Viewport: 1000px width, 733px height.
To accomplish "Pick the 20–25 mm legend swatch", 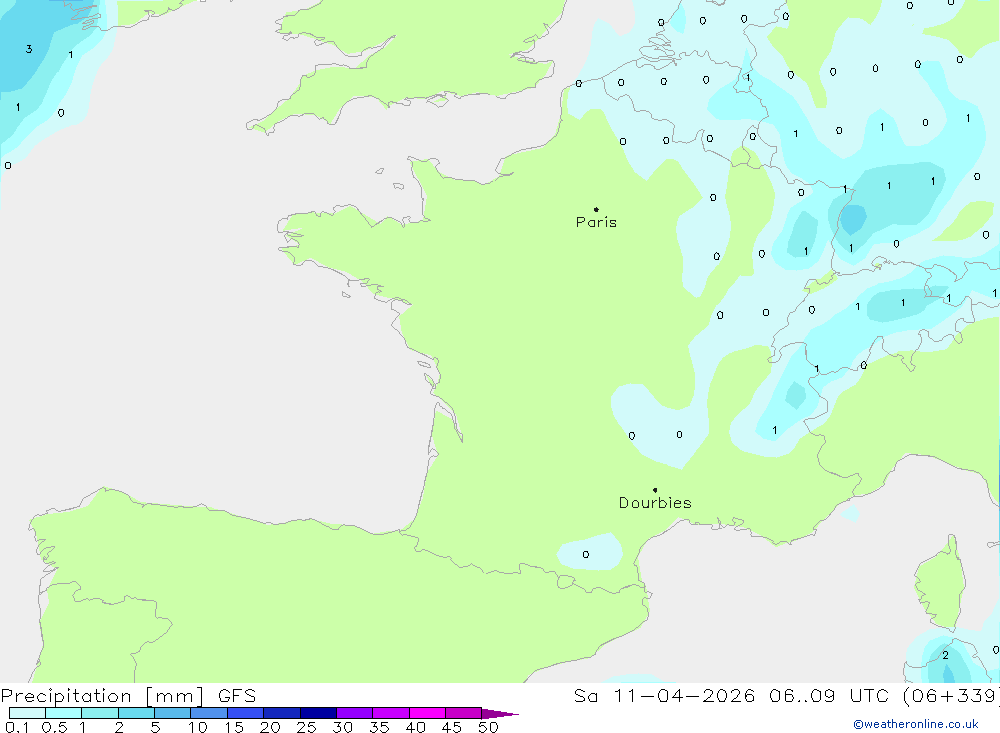I will click(282, 713).
